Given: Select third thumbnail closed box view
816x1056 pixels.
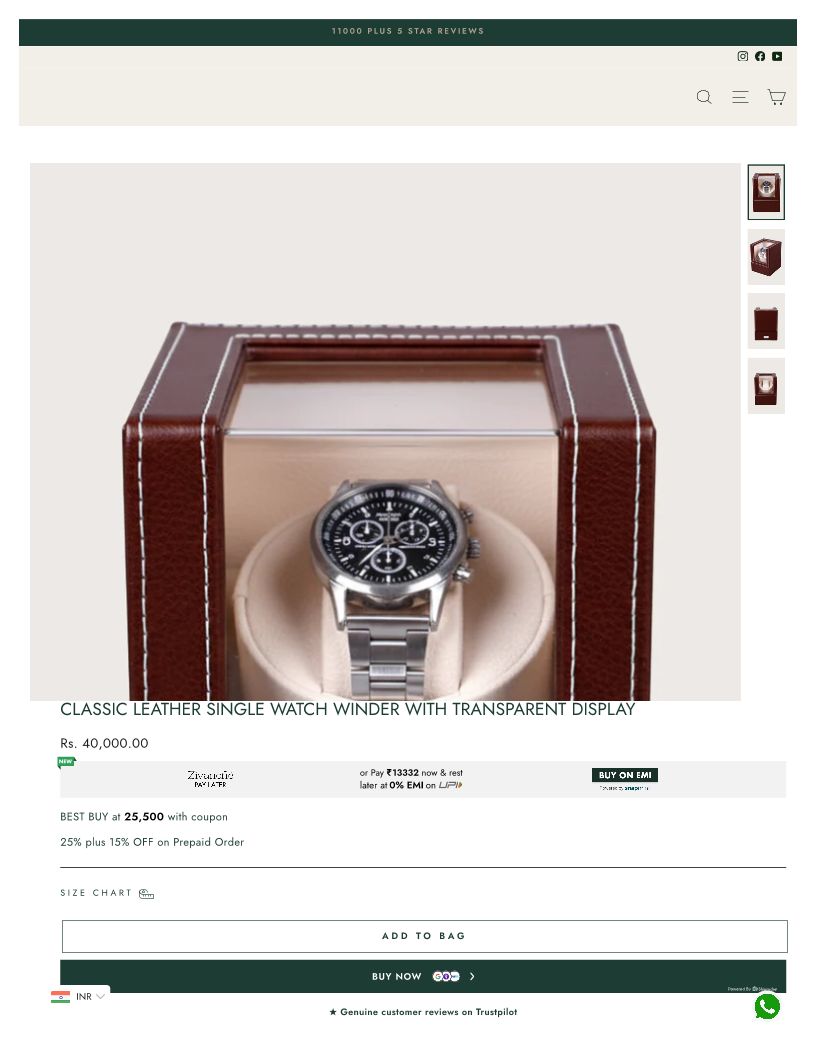Looking at the screenshot, I should point(766,321).
